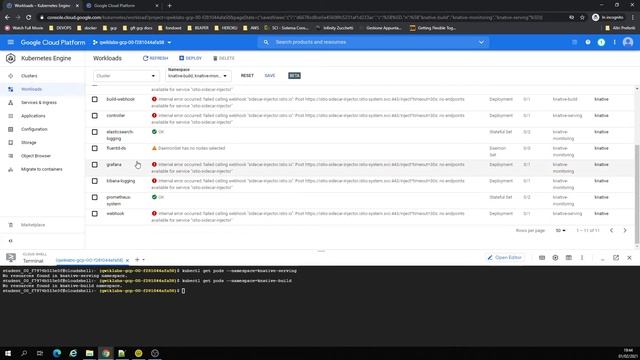Open the grafana workload link

[114, 164]
